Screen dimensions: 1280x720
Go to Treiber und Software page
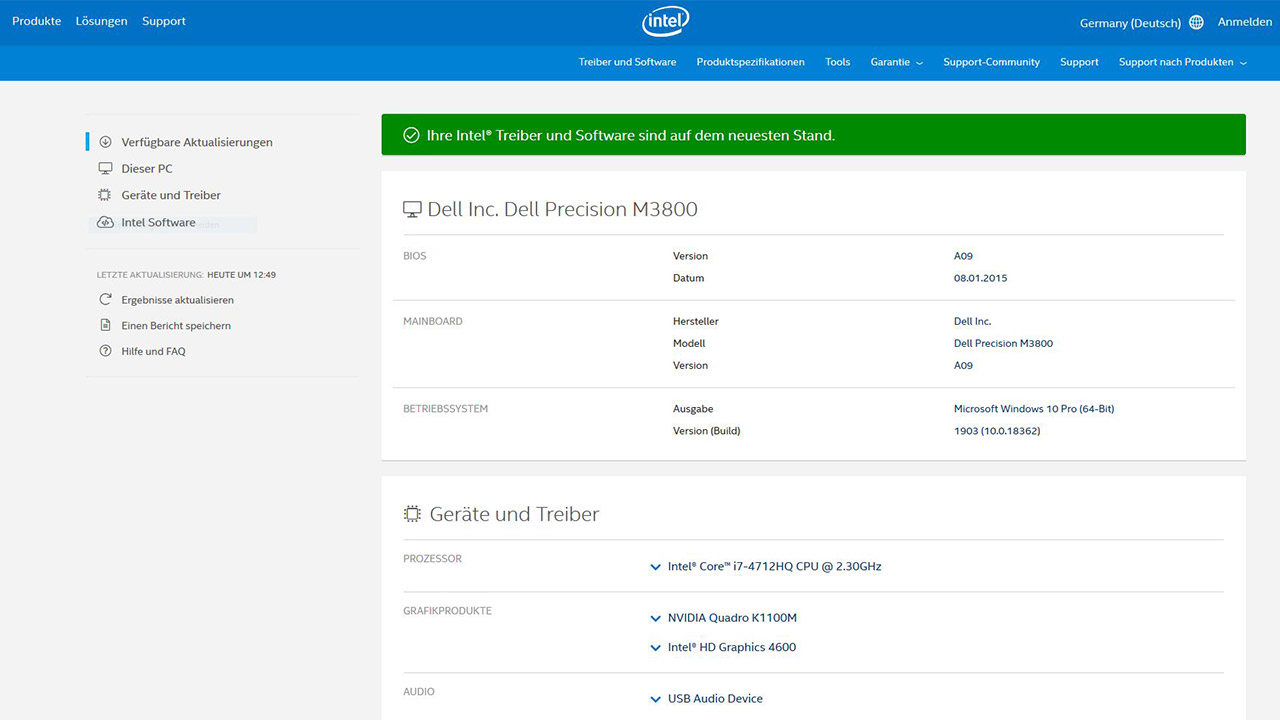tap(627, 62)
